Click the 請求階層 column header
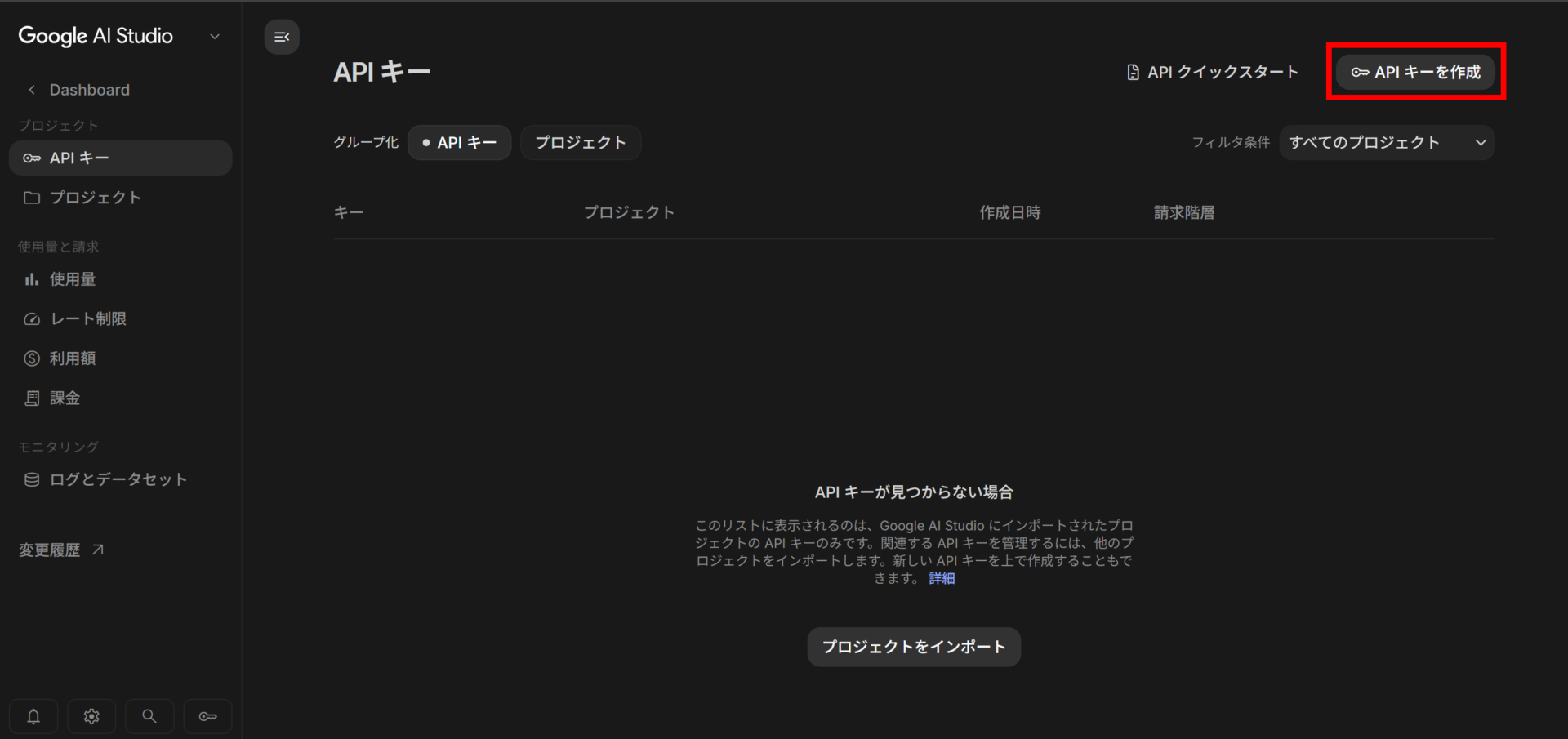 1184,212
